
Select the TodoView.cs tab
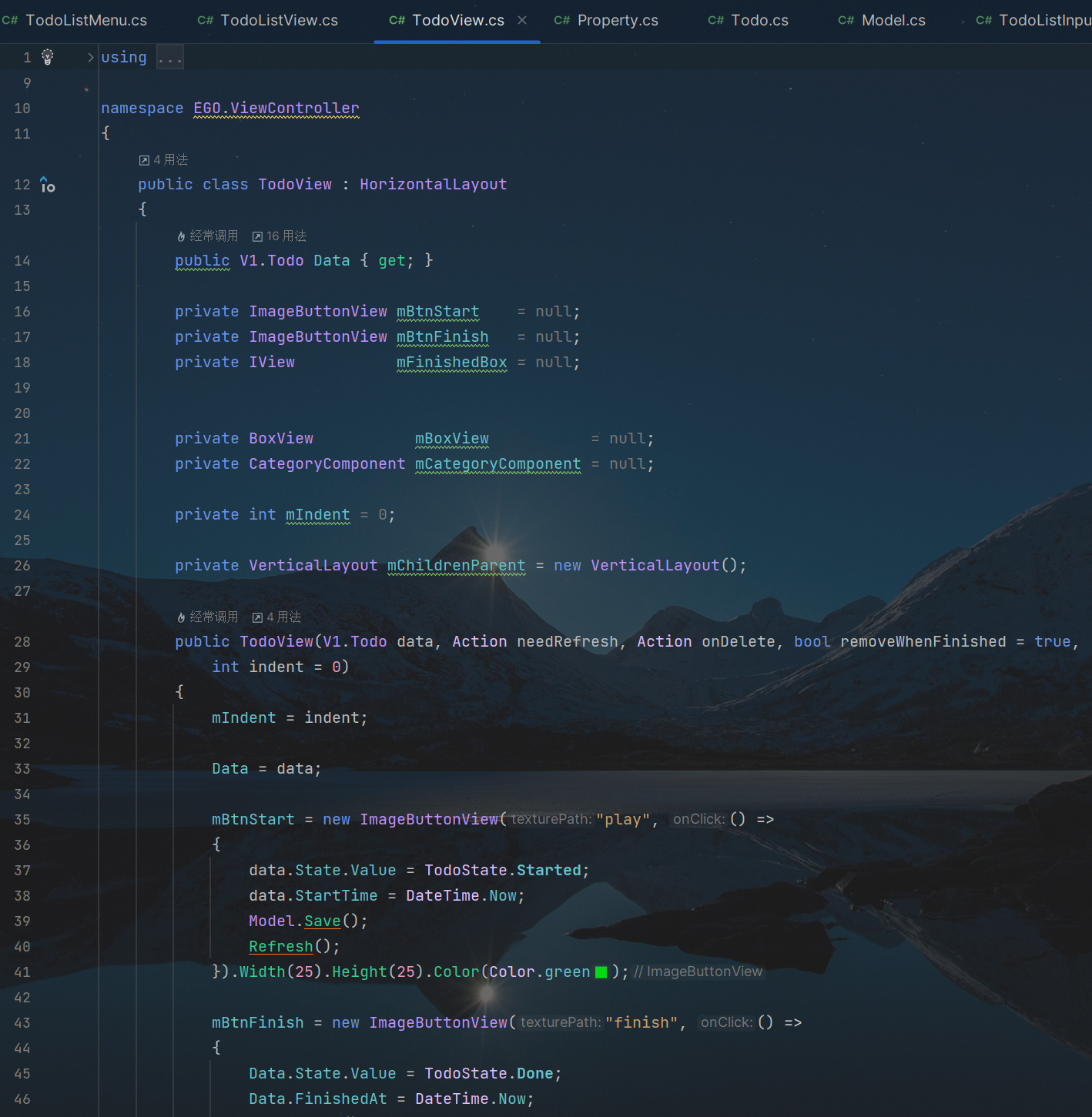coord(458,20)
